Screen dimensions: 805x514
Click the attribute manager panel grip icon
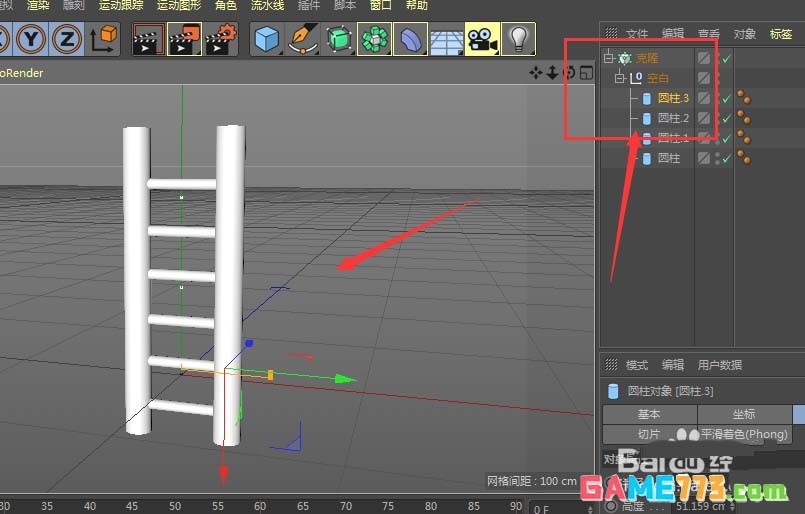tap(611, 365)
